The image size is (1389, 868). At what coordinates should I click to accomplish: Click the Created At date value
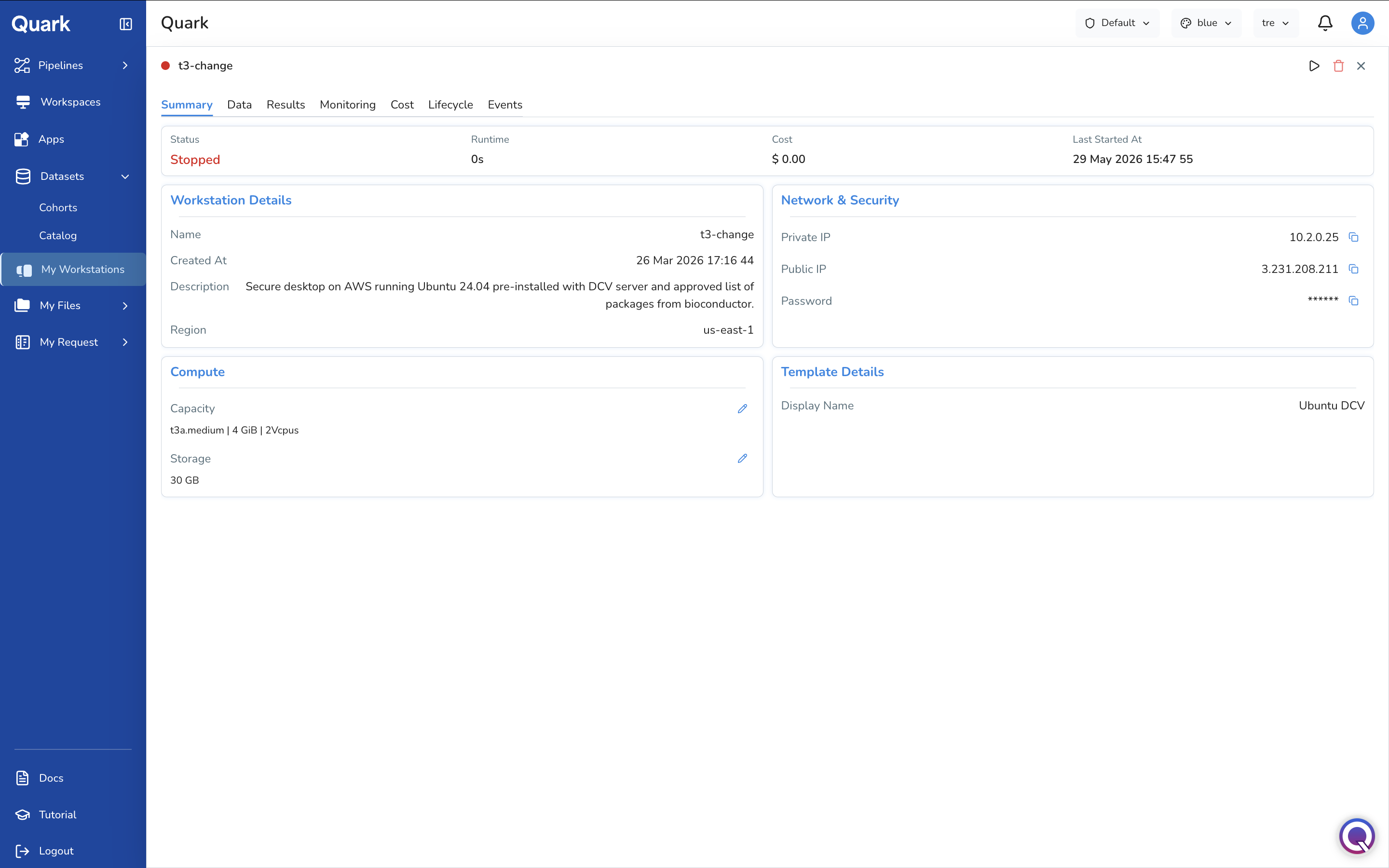[694, 260]
